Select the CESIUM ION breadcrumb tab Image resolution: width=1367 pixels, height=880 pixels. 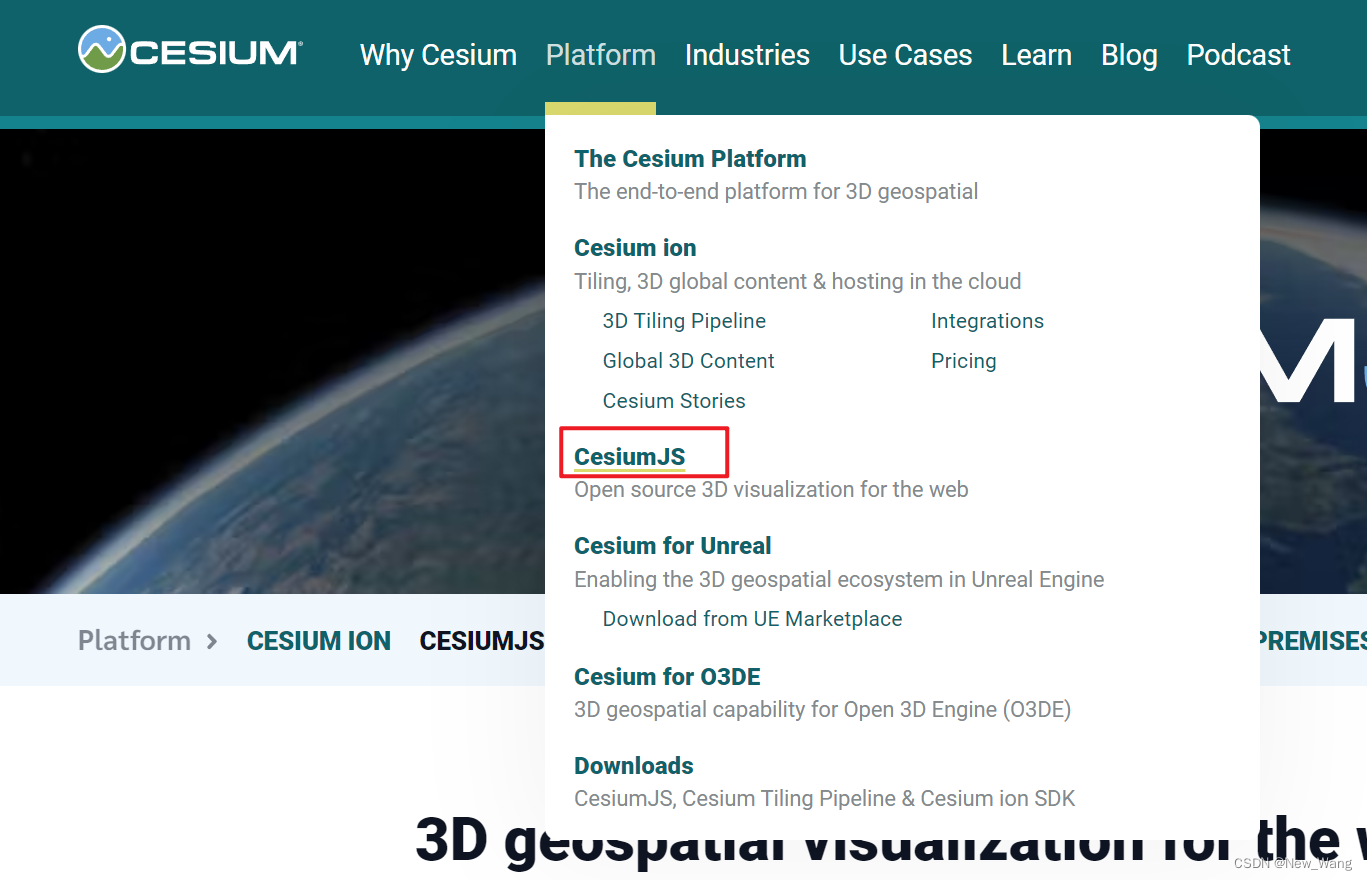(318, 640)
